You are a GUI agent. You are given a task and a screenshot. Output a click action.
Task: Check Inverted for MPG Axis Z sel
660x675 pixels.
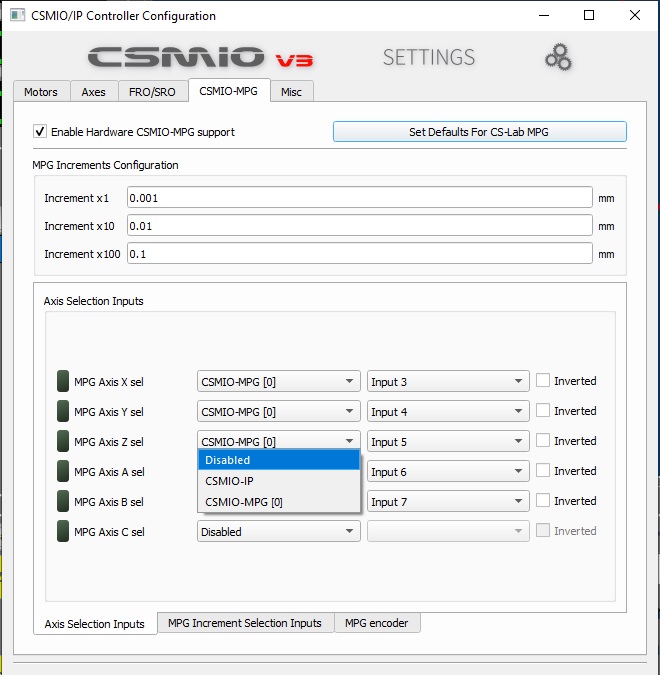[543, 441]
